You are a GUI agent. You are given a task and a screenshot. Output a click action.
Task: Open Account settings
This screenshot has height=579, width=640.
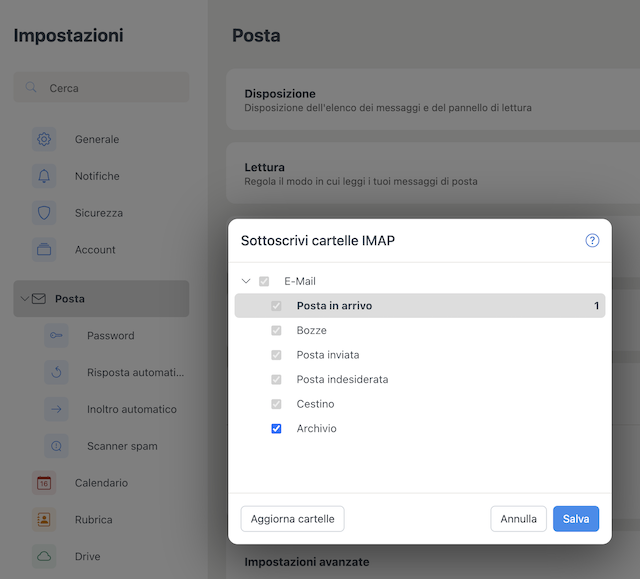click(95, 249)
